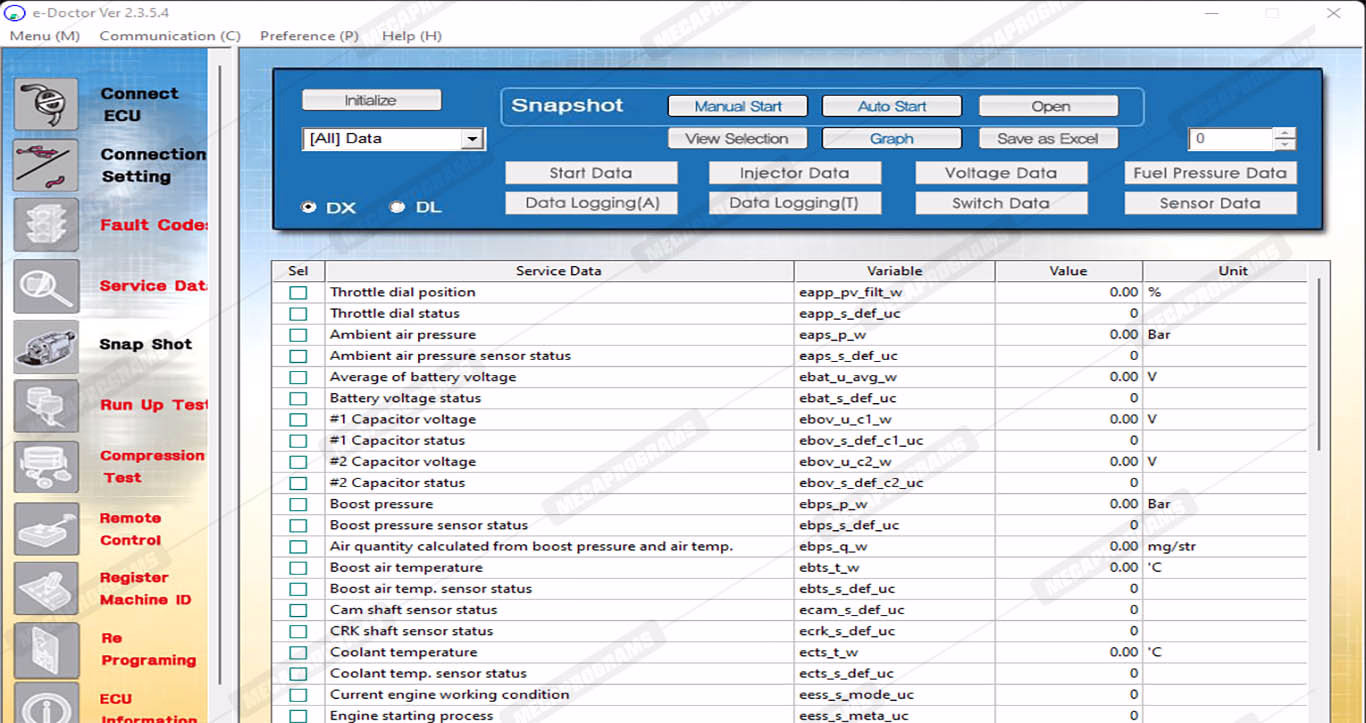Open the Run Up Test icon
Image resolution: width=1366 pixels, height=723 pixels.
[x=46, y=406]
